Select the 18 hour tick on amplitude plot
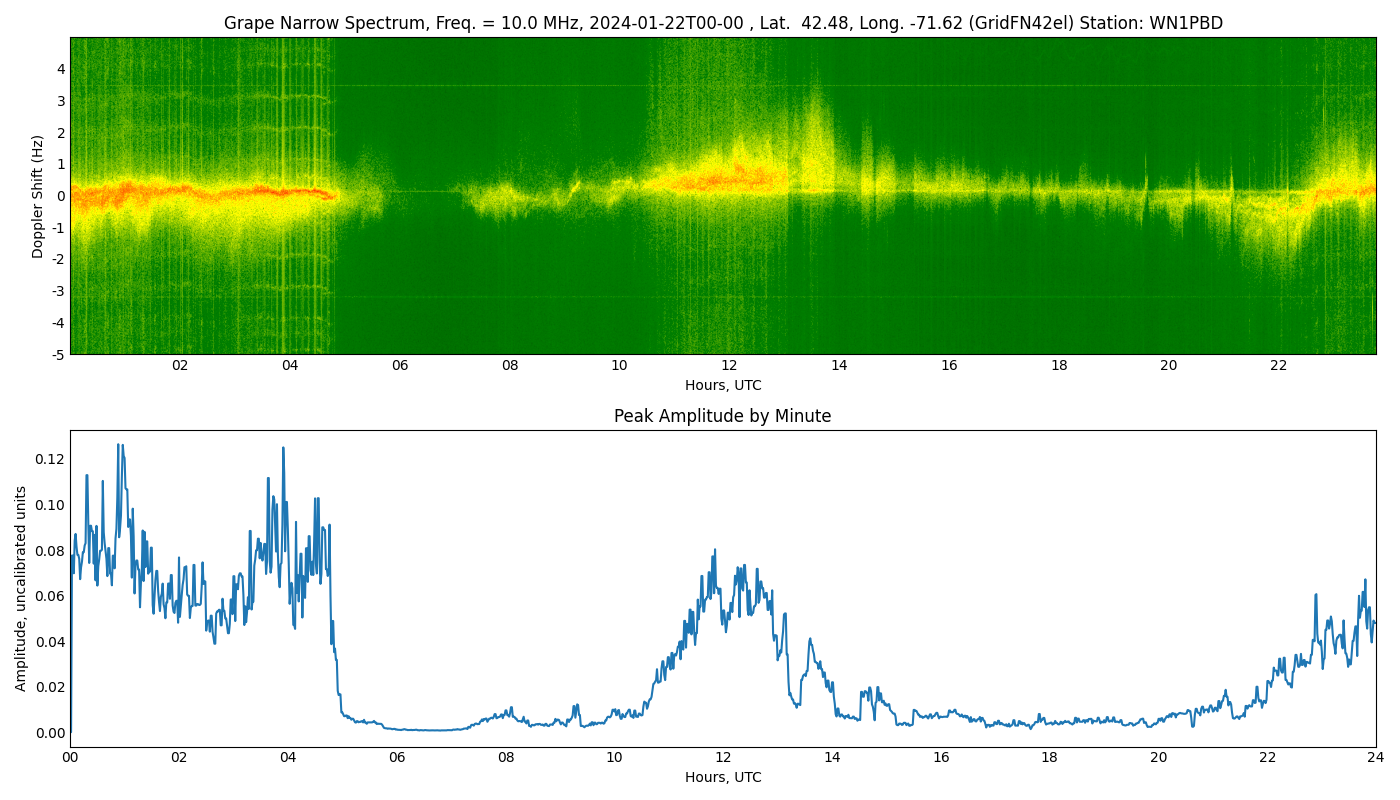 click(x=1049, y=757)
